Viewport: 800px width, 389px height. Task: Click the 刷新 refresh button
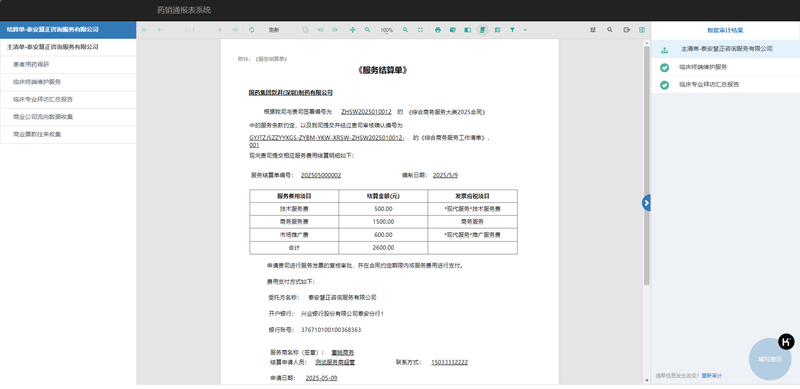[274, 30]
